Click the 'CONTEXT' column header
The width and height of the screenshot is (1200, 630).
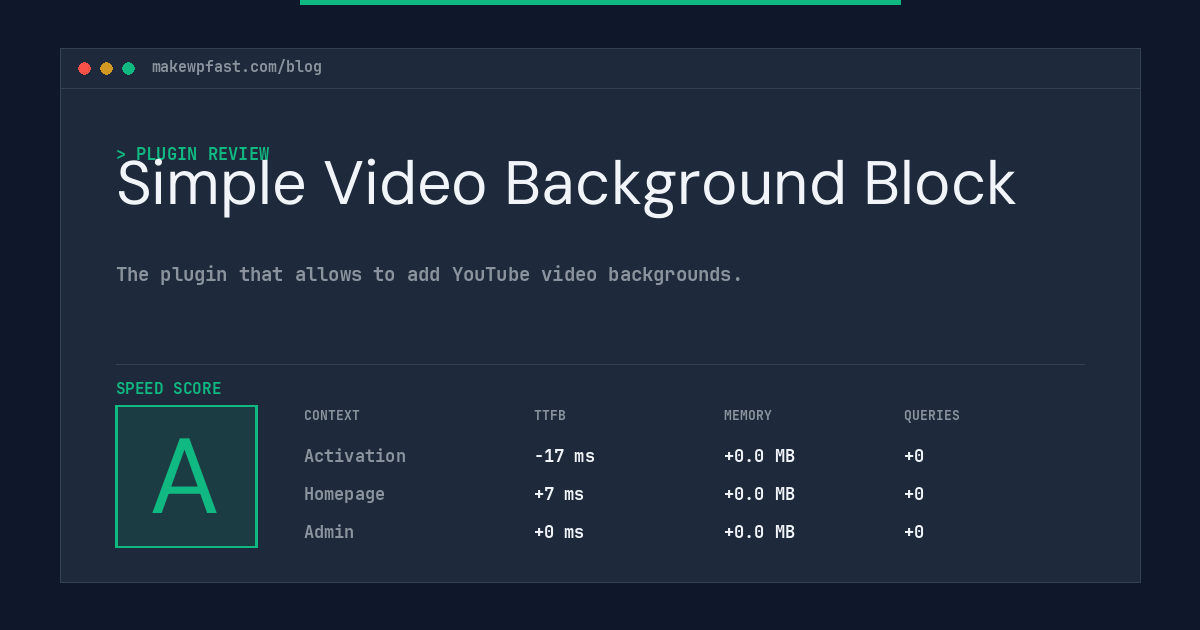(332, 416)
